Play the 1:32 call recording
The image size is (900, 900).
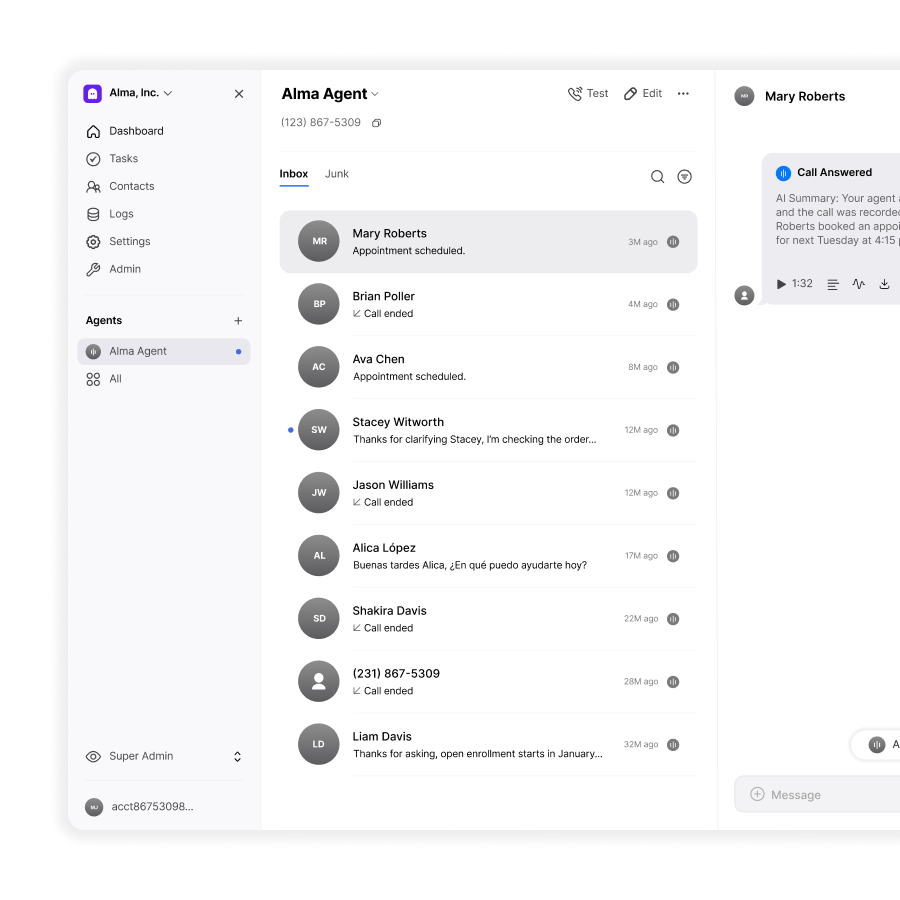[781, 284]
